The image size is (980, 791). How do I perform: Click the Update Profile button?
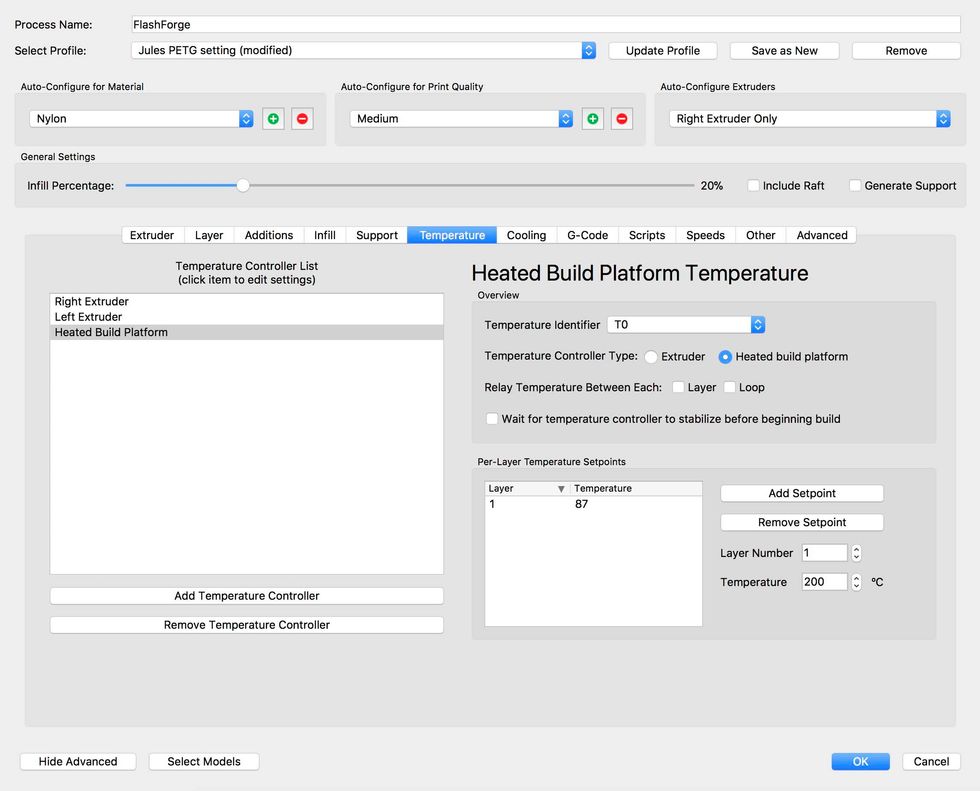(x=663, y=50)
